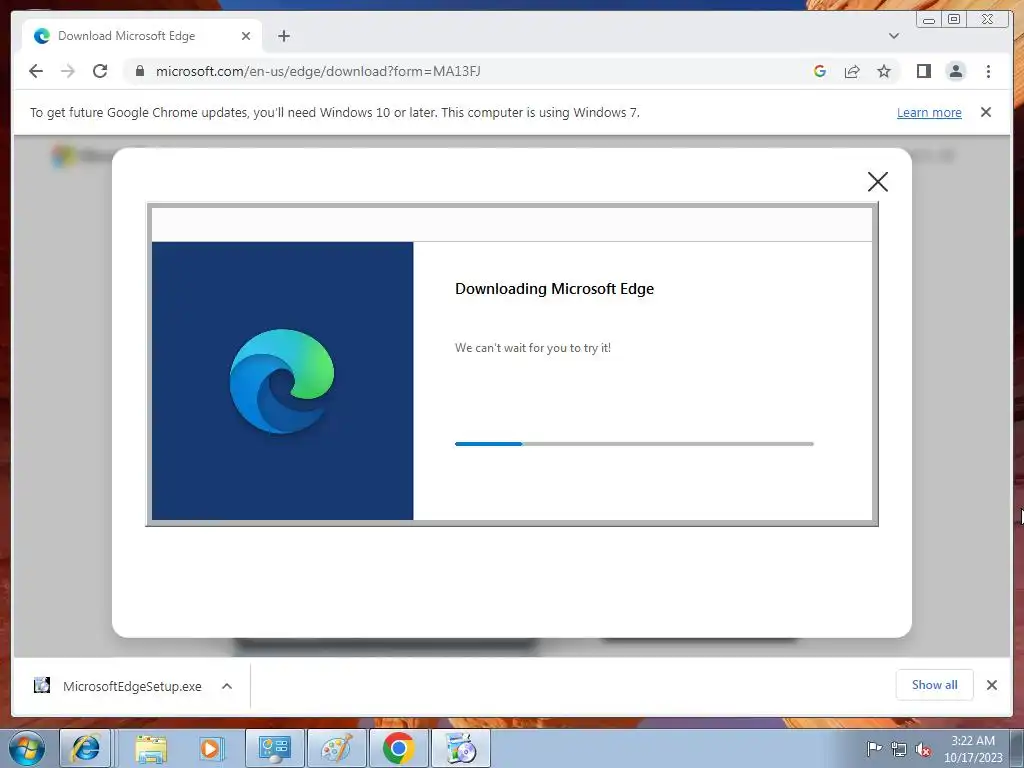Open the Control Panel taskbar icon
The width and height of the screenshot is (1024, 768).
274,748
